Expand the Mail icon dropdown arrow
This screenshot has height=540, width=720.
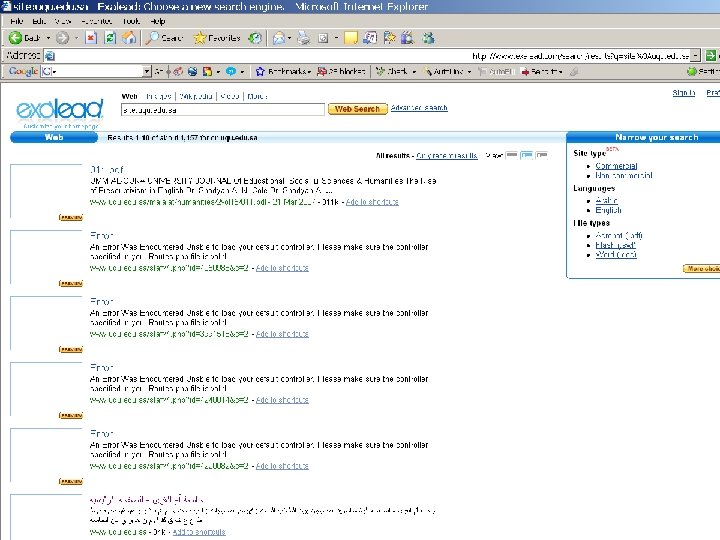point(289,38)
